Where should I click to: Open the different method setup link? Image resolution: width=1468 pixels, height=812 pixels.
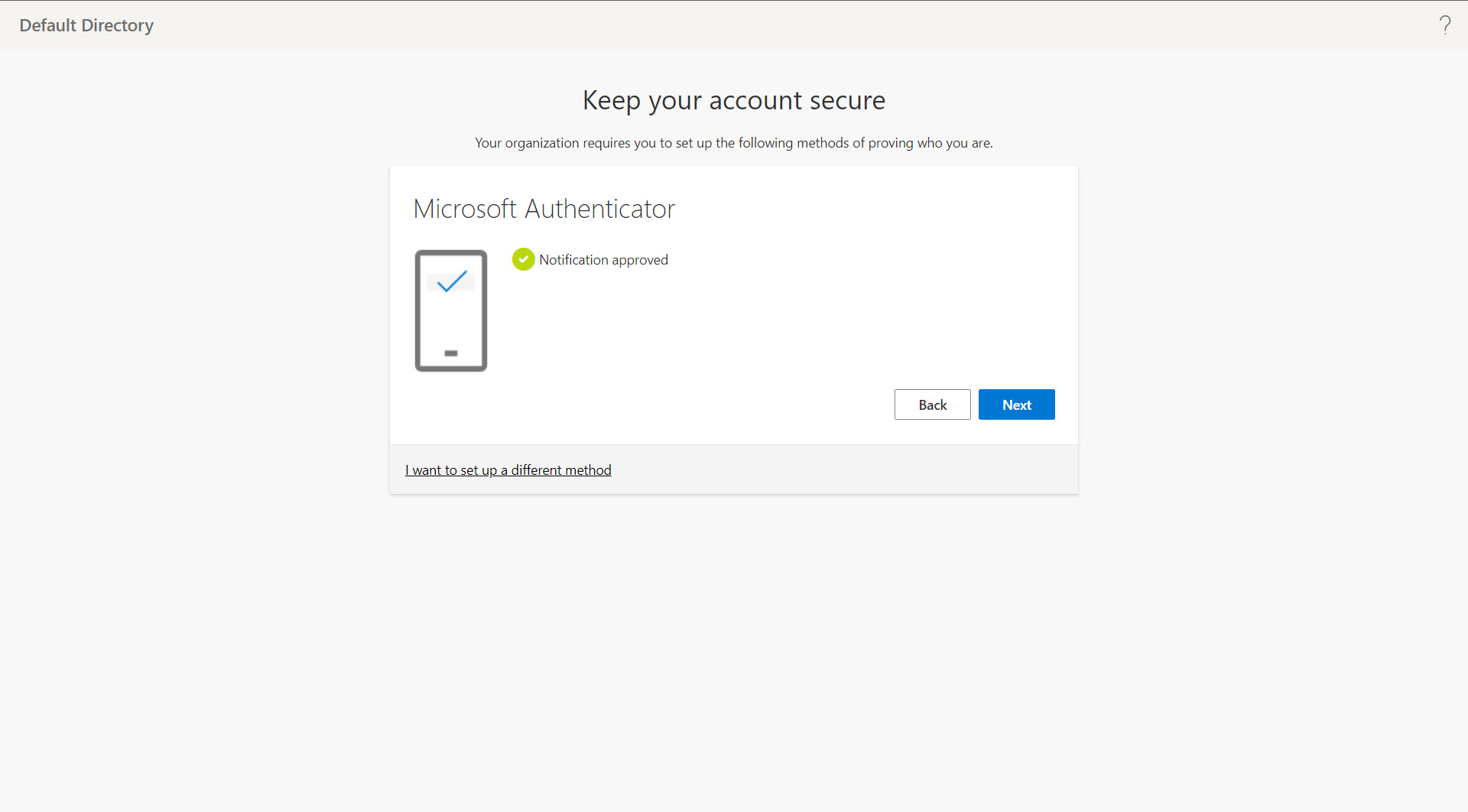508,470
